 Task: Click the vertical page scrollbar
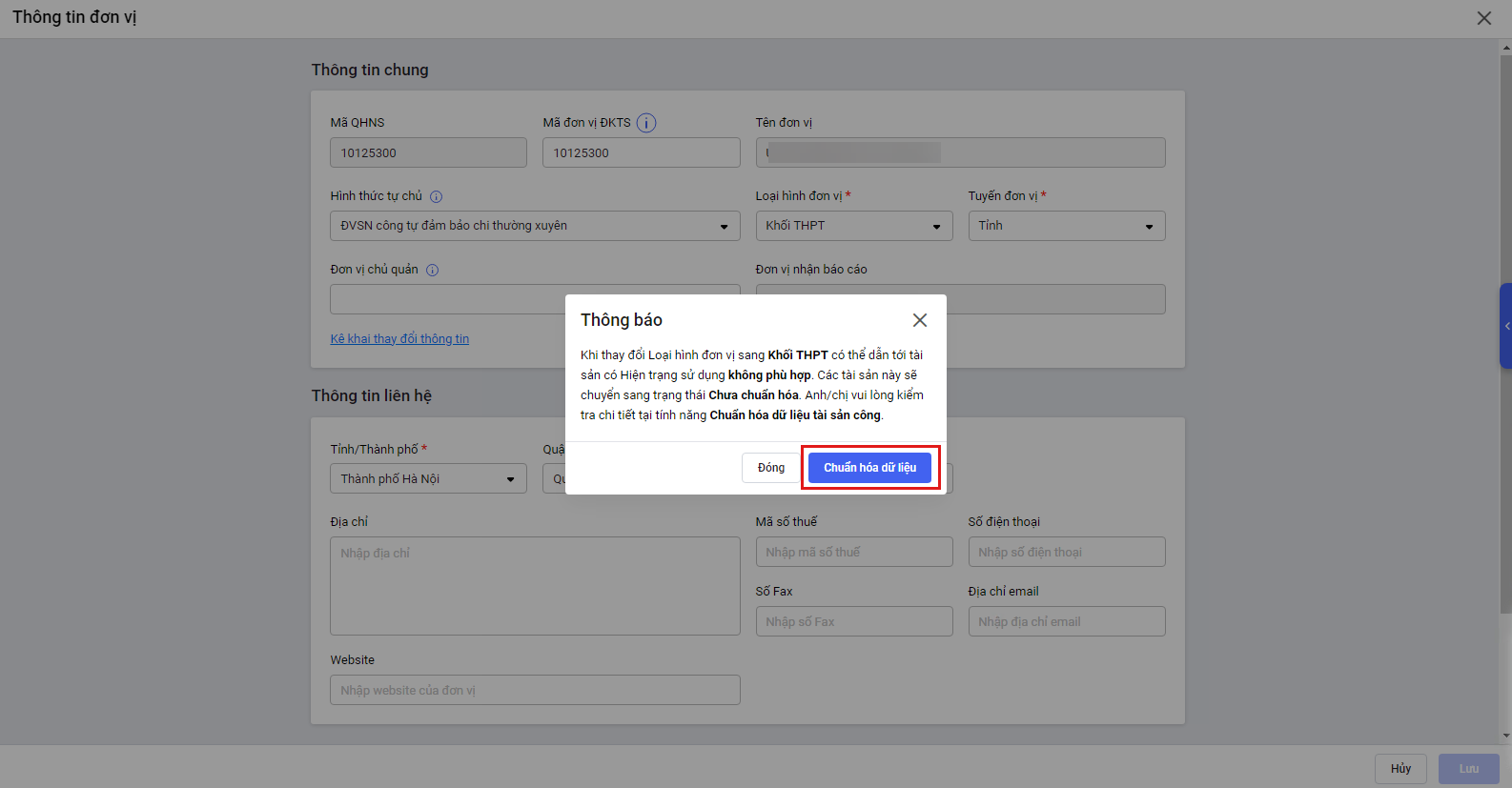1505,333
